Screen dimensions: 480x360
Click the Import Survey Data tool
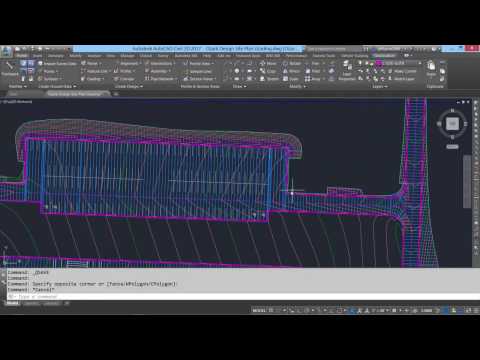pyautogui.click(x=57, y=63)
